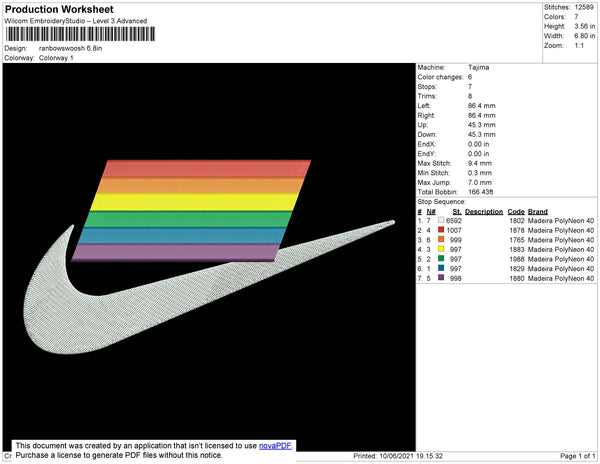Screen dimensions: 600x464
Task: Select the white thread color swatch
Action: tap(441, 220)
